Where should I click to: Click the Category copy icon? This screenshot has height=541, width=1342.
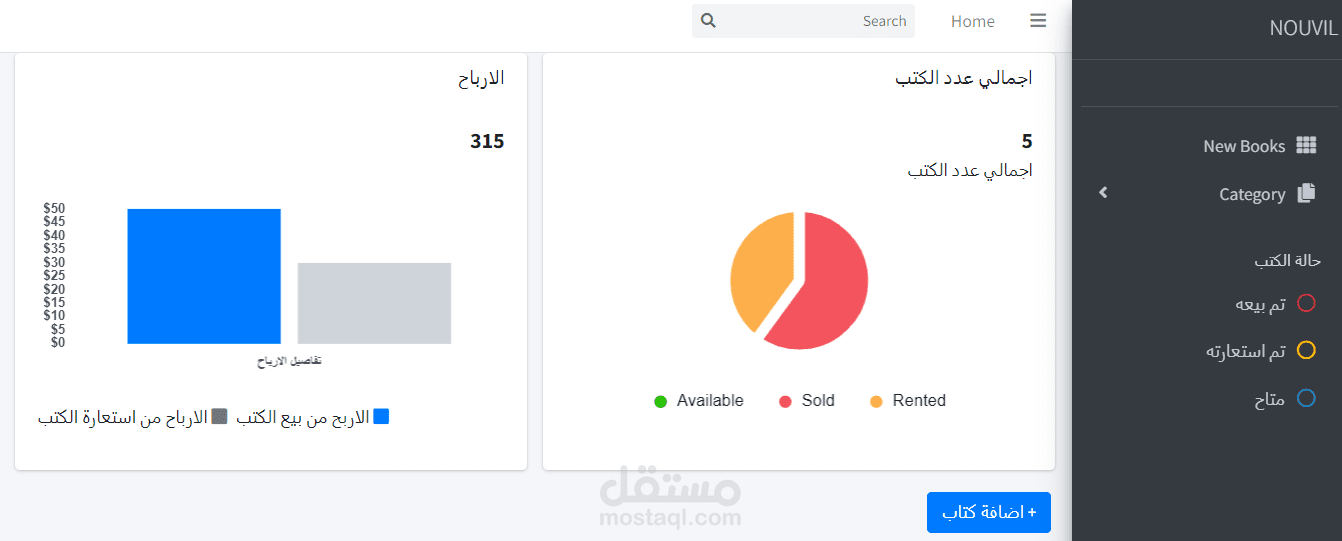(1306, 194)
